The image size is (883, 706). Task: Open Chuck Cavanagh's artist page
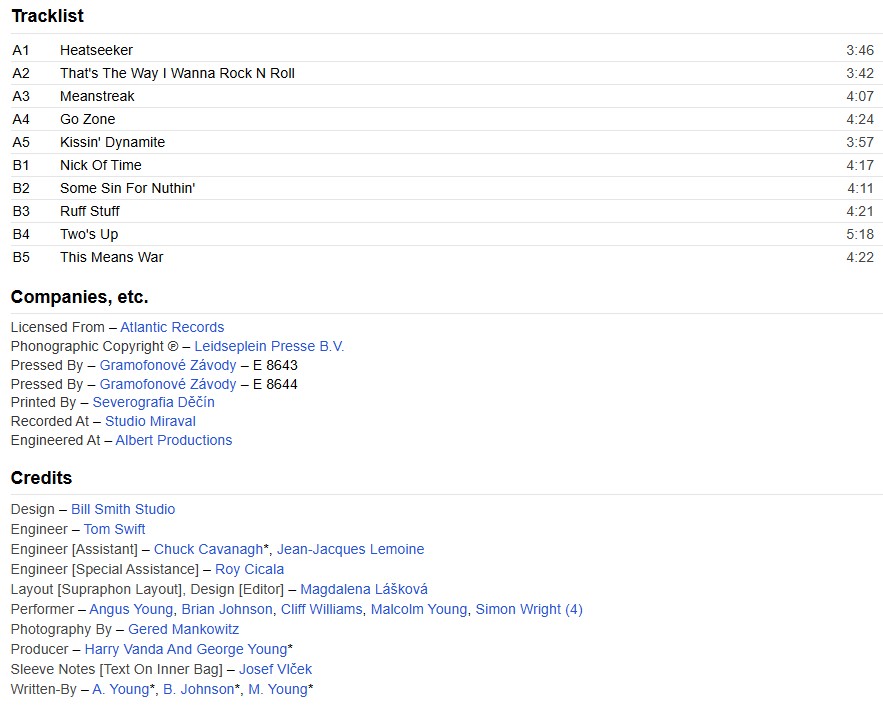point(208,549)
